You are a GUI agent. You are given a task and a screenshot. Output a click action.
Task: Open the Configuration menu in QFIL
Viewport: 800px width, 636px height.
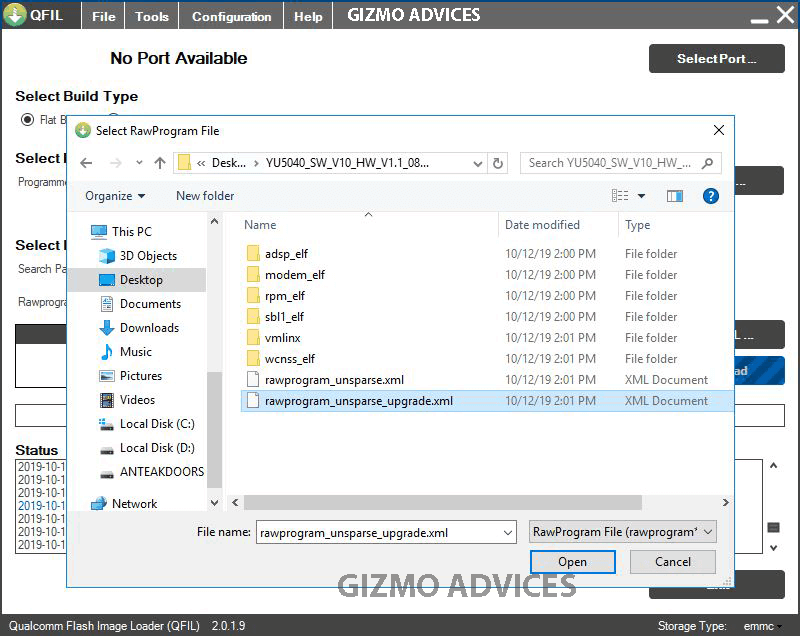pos(232,16)
